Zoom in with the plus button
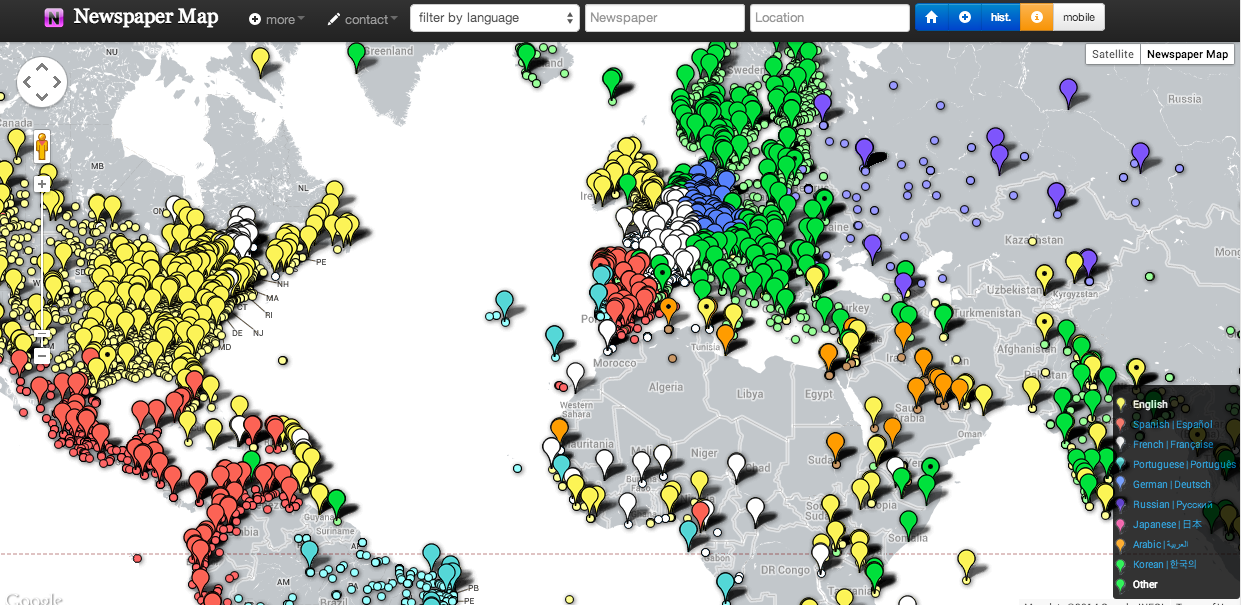The width and height of the screenshot is (1241, 605). [x=42, y=184]
